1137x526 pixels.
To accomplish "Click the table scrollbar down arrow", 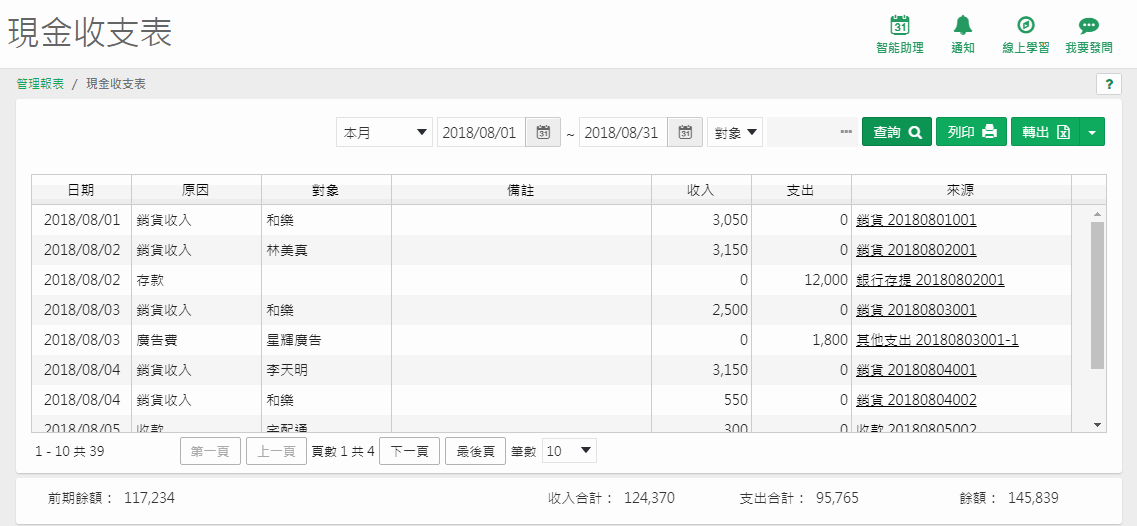I will coord(1097,424).
